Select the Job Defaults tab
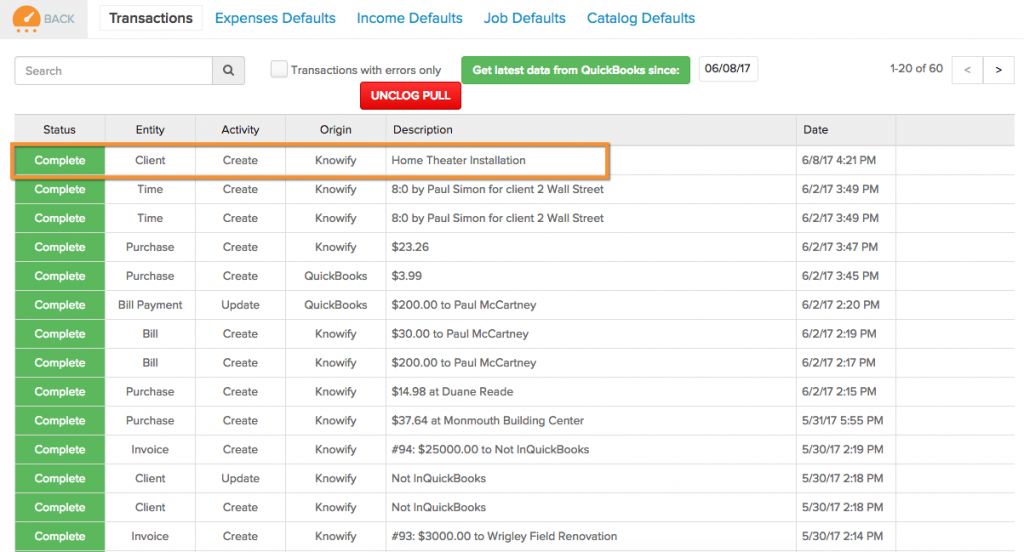1024x552 pixels. coord(524,18)
